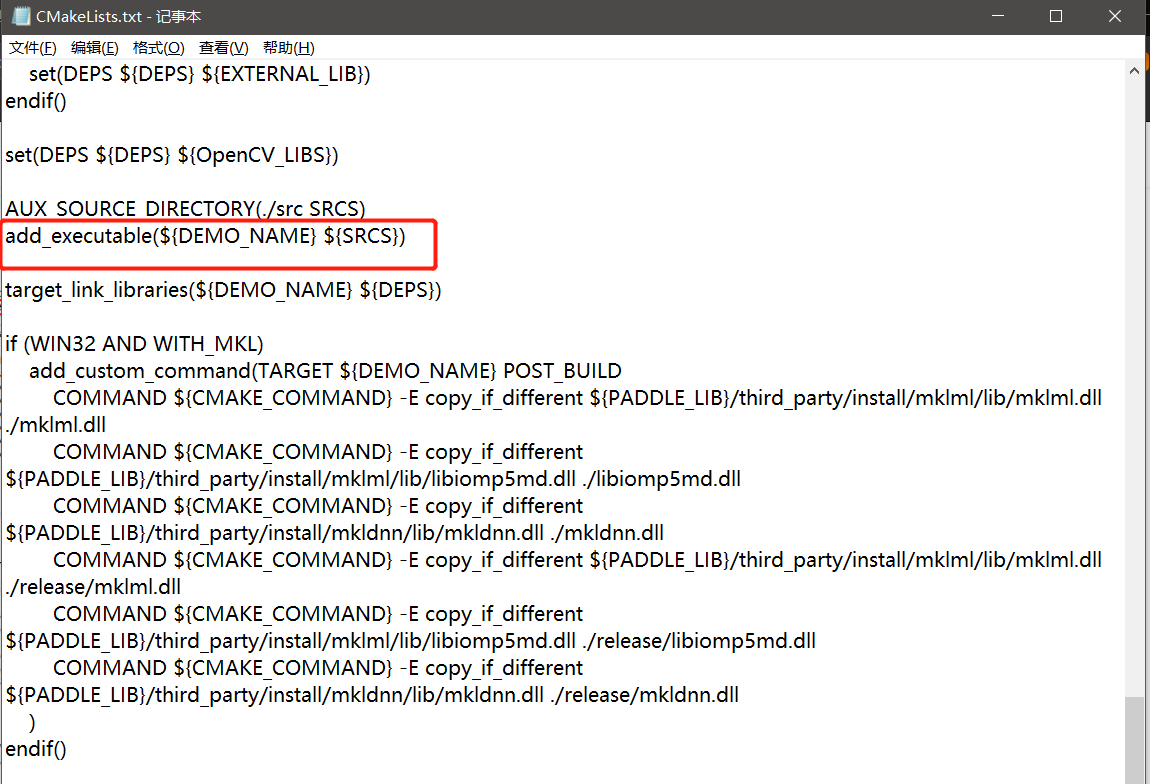Viewport: 1150px width, 784px height.
Task: Click the line if (WIN32 AND WITH_MKL)
Action: click(134, 344)
